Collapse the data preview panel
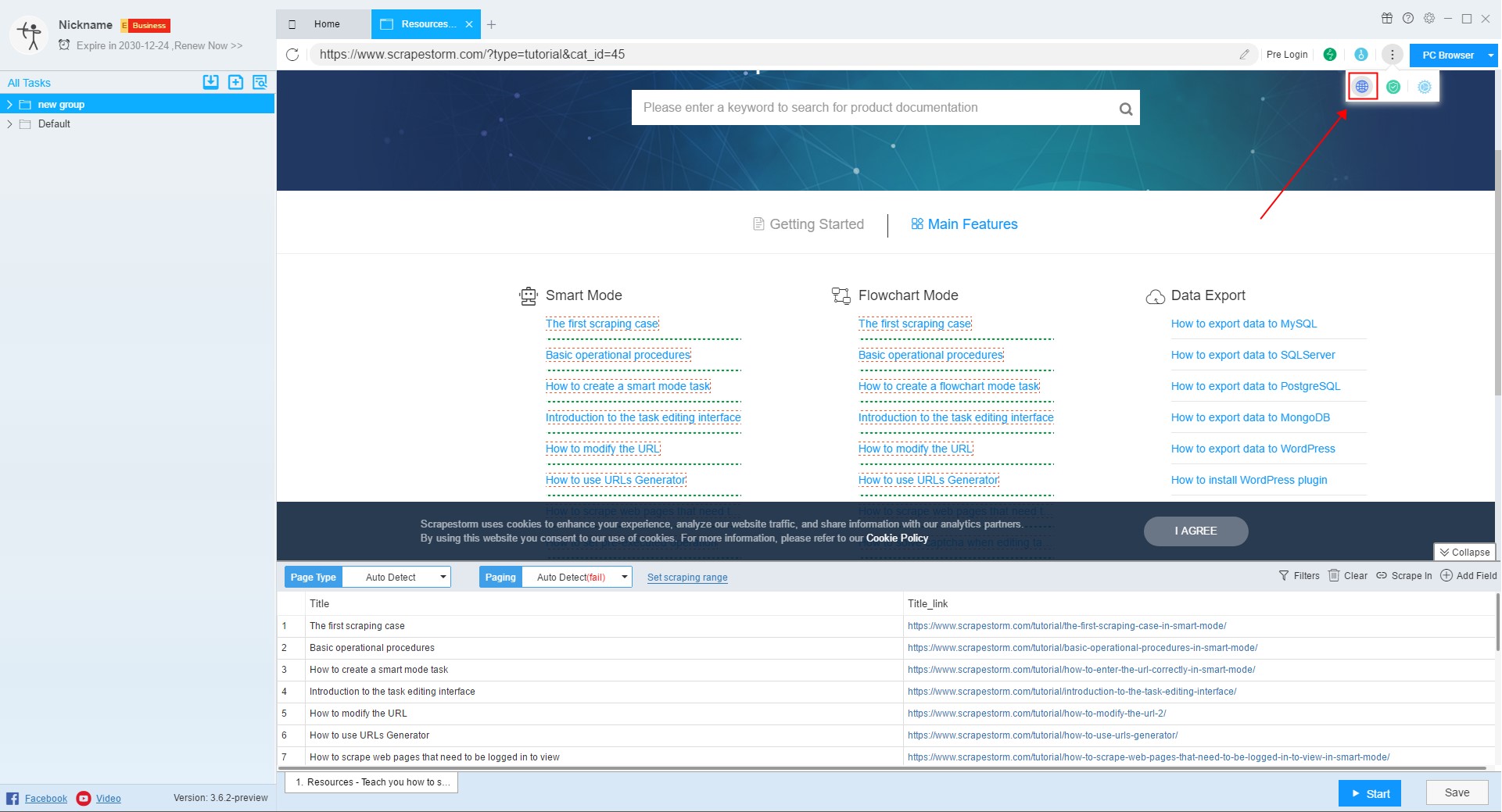Image resolution: width=1502 pixels, height=812 pixels. [1464, 552]
